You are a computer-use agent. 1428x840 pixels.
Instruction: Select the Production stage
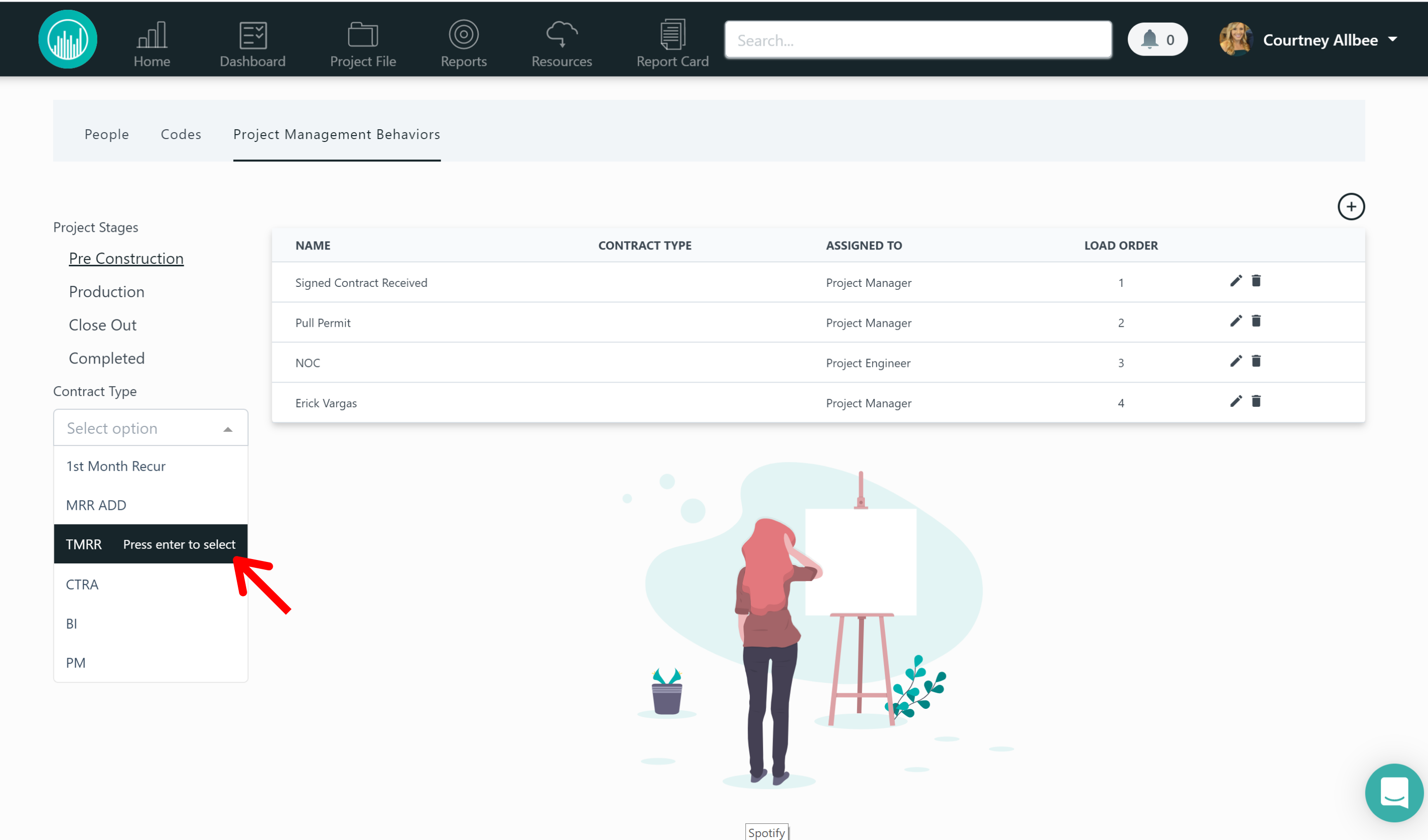pyautogui.click(x=107, y=292)
